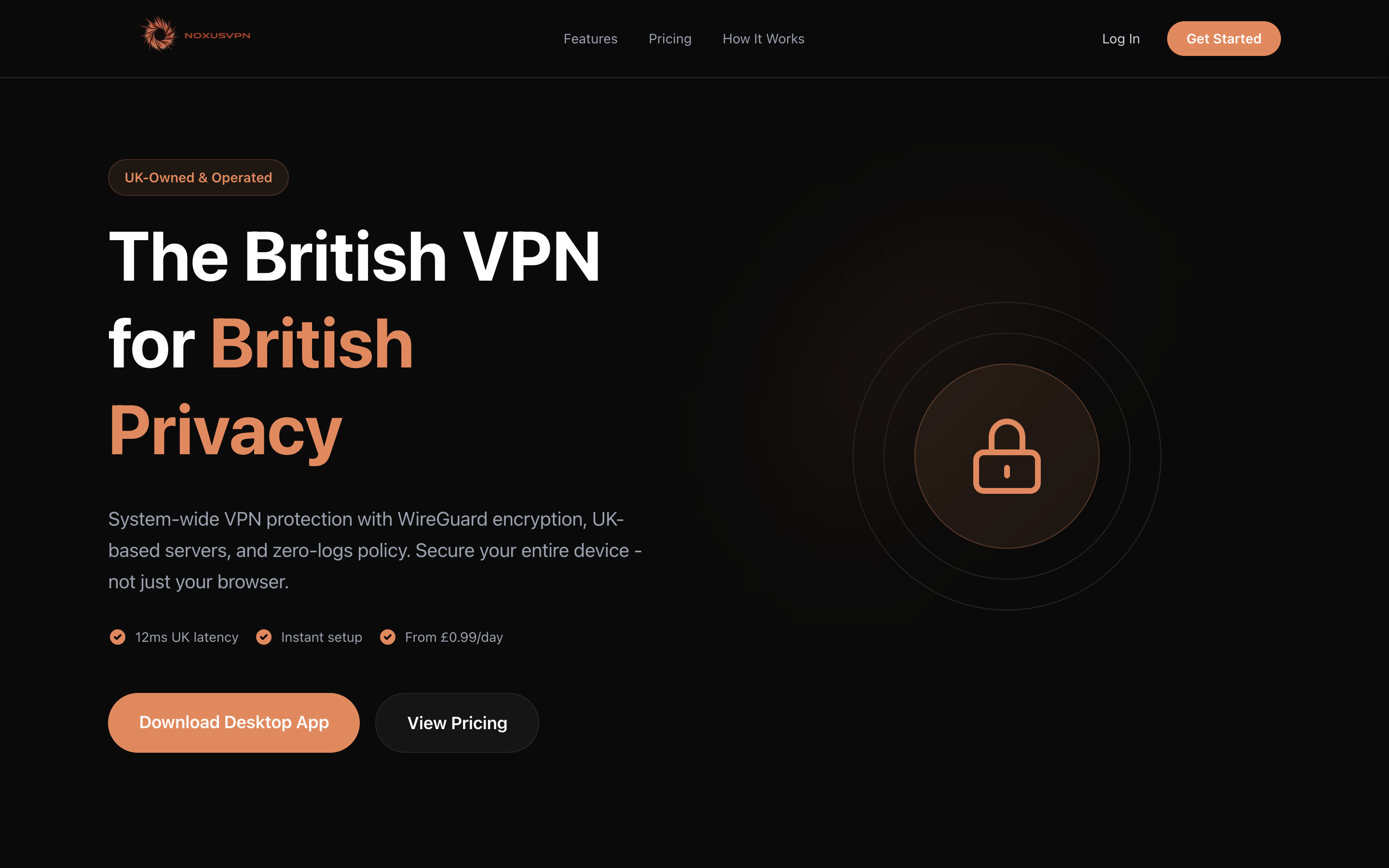Open the Features nav link

click(590, 39)
